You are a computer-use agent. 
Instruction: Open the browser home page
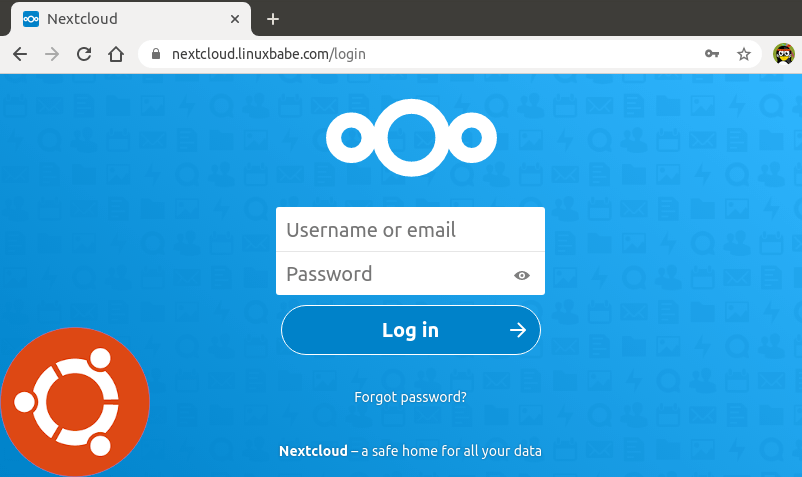(116, 54)
